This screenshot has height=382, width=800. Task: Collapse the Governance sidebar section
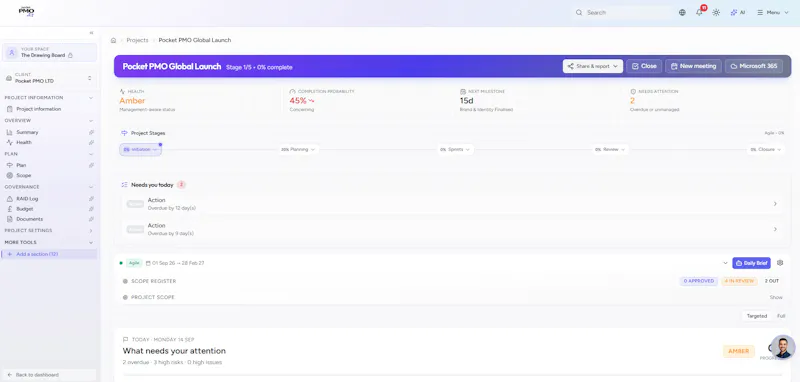coord(91,187)
